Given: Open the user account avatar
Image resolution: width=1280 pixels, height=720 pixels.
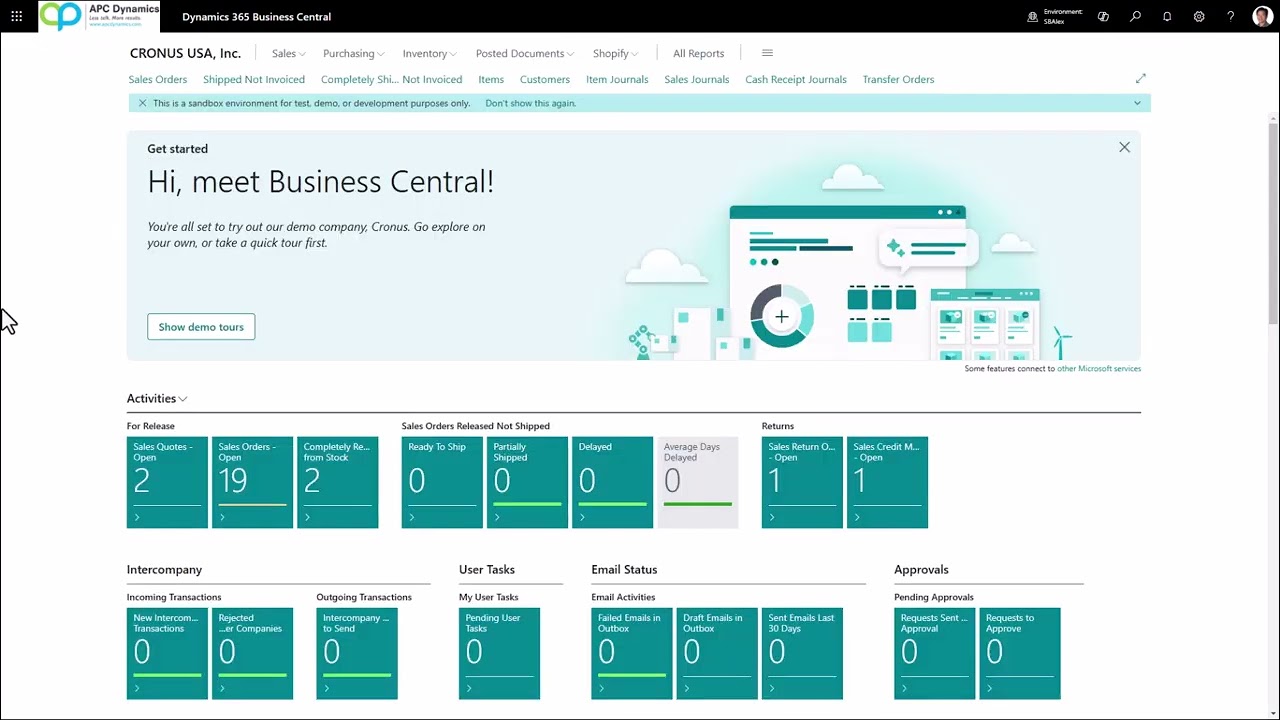Looking at the screenshot, I should 1262,16.
